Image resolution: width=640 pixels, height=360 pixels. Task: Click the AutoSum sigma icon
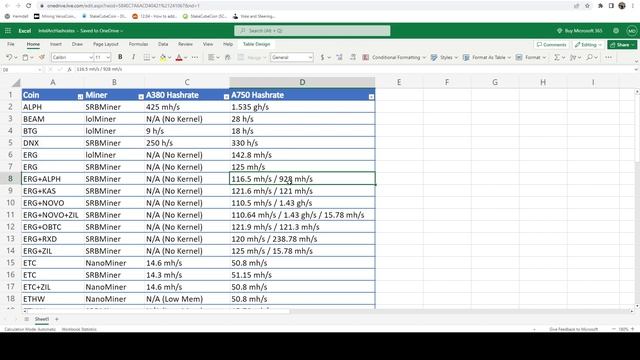pyautogui.click(x=557, y=58)
